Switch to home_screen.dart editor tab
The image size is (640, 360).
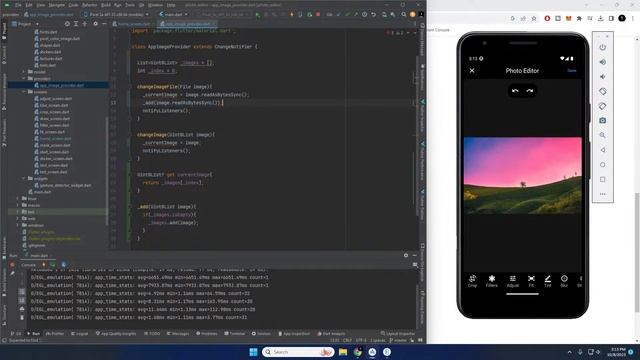[x=131, y=24]
